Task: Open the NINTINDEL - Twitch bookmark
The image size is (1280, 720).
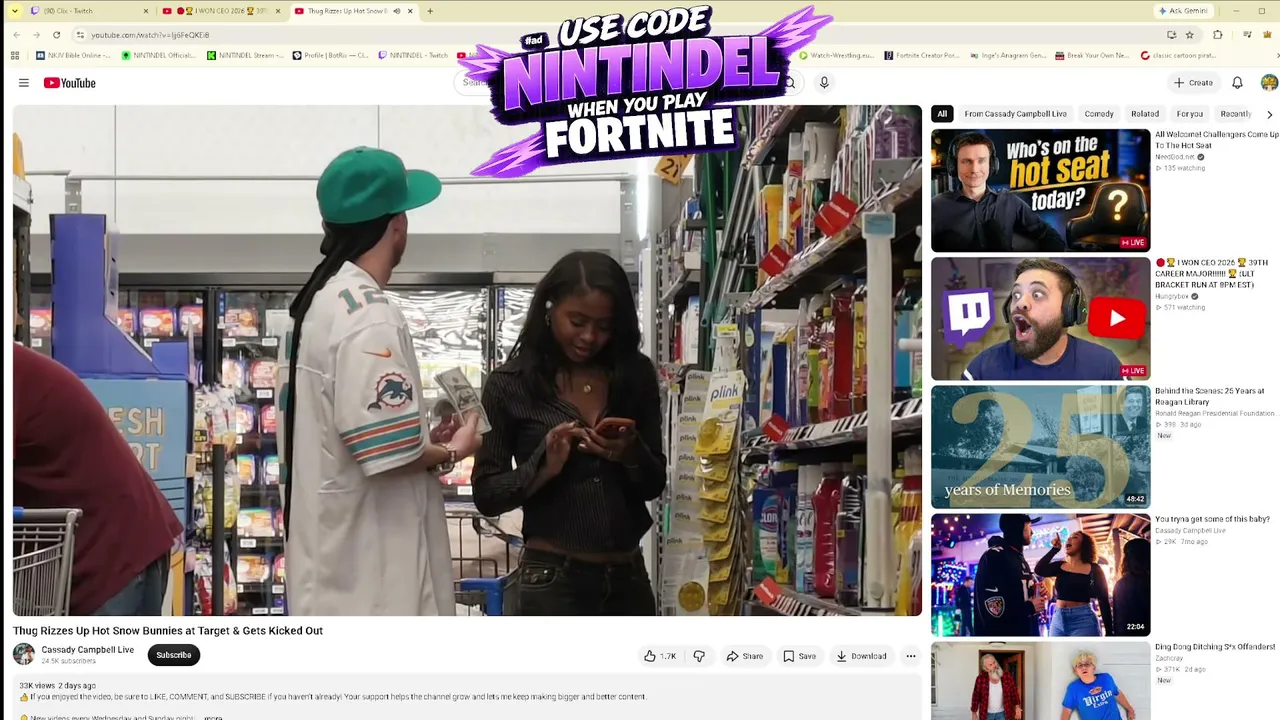Action: [413, 55]
